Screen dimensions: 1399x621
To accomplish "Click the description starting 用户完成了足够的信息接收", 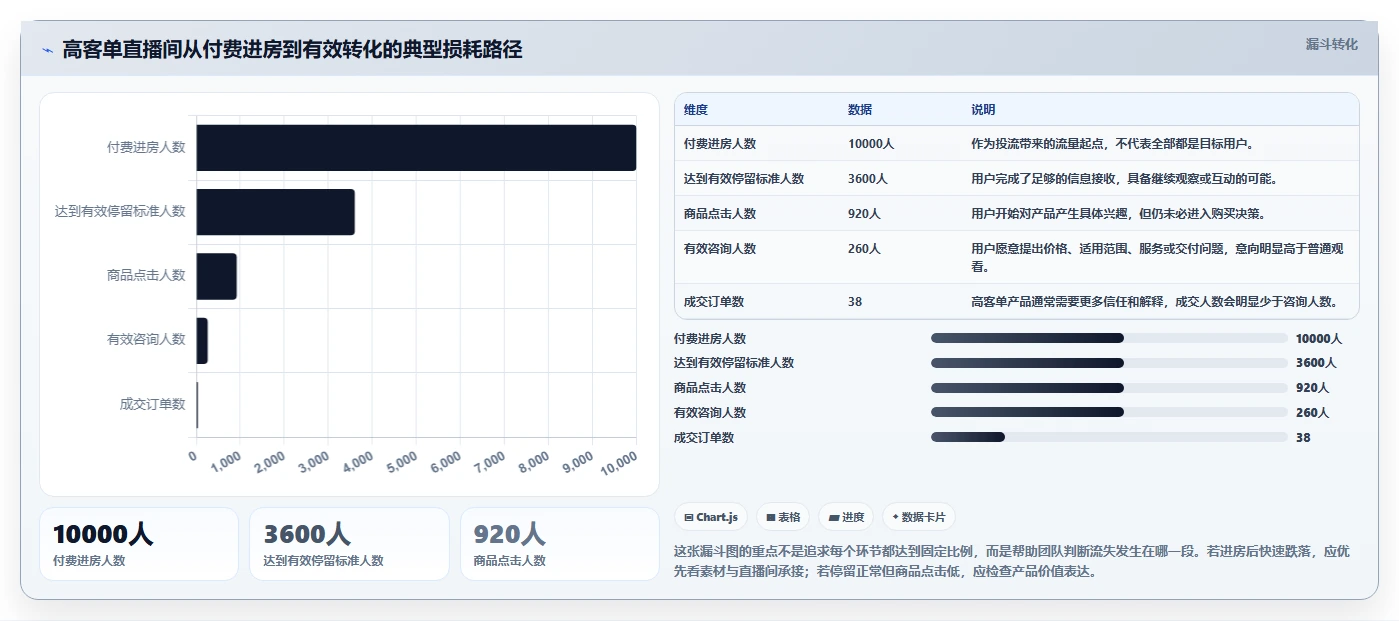I will pyautogui.click(x=1124, y=179).
